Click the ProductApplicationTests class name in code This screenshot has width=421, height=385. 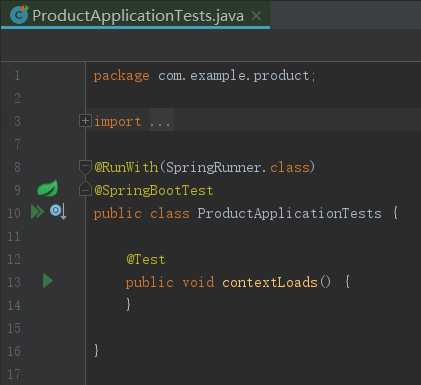tap(289, 213)
